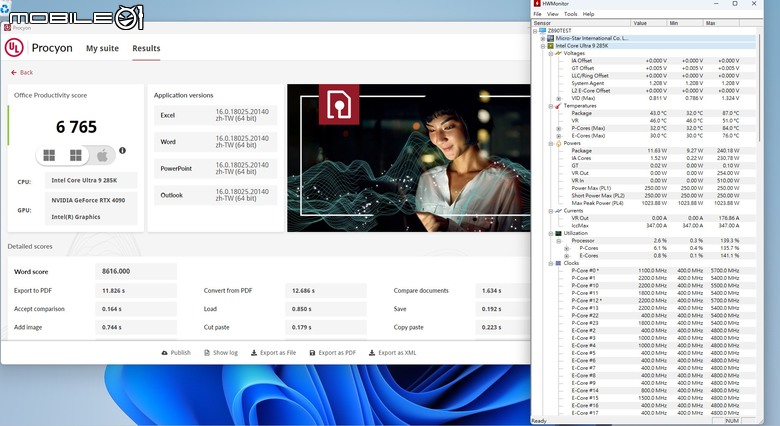
Task: Click the Show log button
Action: (x=221, y=353)
